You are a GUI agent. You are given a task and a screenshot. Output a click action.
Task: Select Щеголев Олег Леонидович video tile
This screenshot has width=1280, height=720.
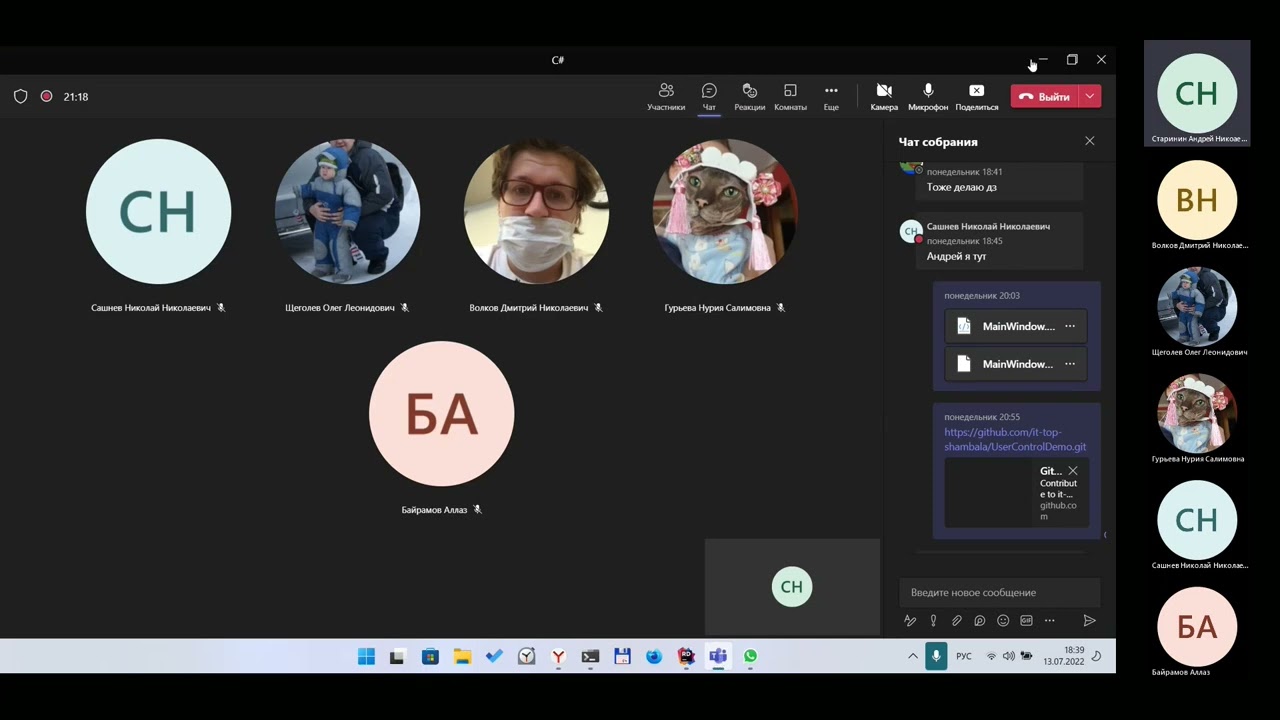click(x=347, y=212)
